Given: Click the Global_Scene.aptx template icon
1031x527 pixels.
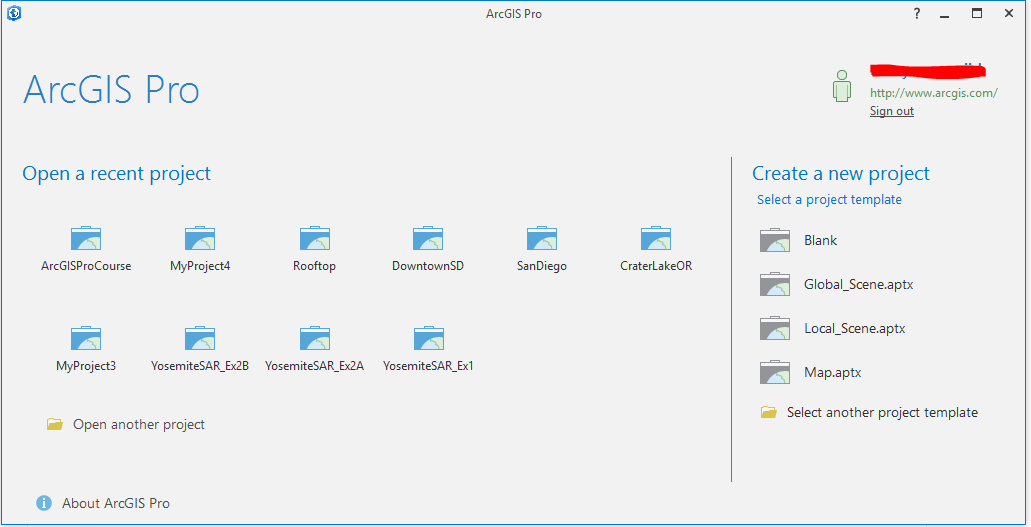Looking at the screenshot, I should click(775, 284).
